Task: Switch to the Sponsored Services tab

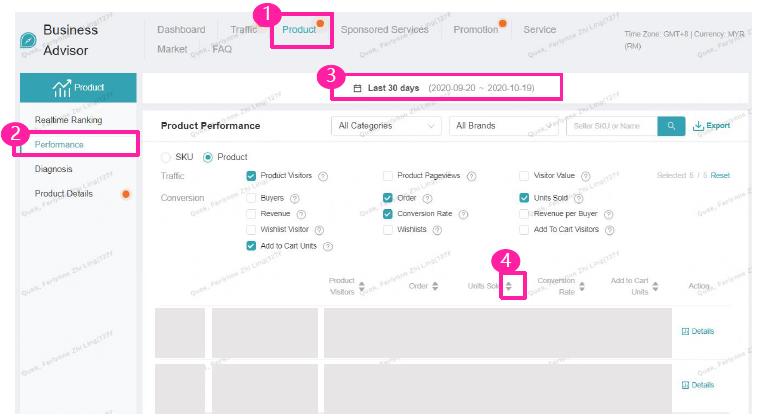Action: pyautogui.click(x=384, y=29)
